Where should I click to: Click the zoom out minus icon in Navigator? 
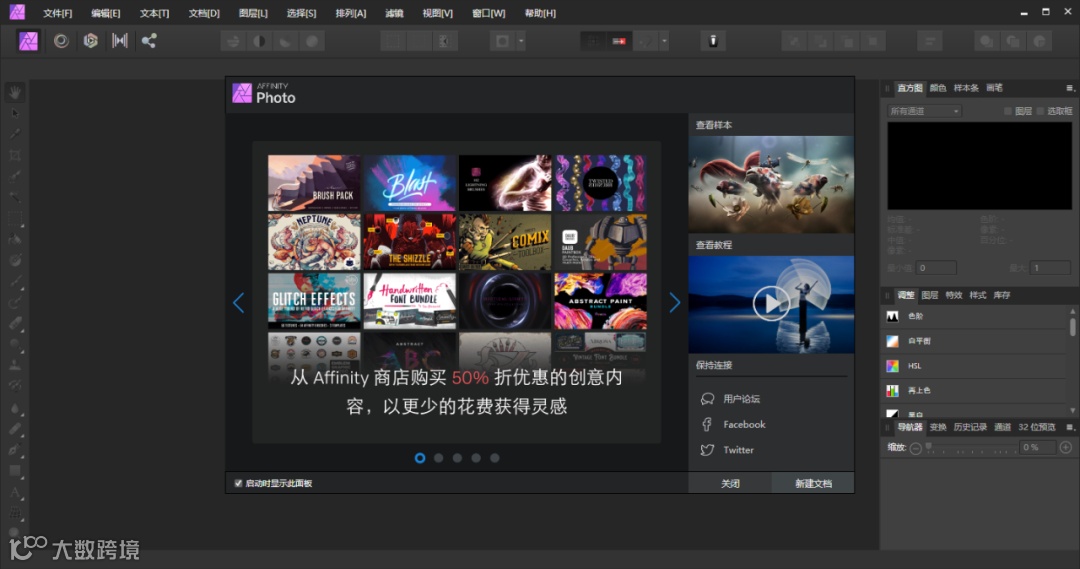point(915,448)
